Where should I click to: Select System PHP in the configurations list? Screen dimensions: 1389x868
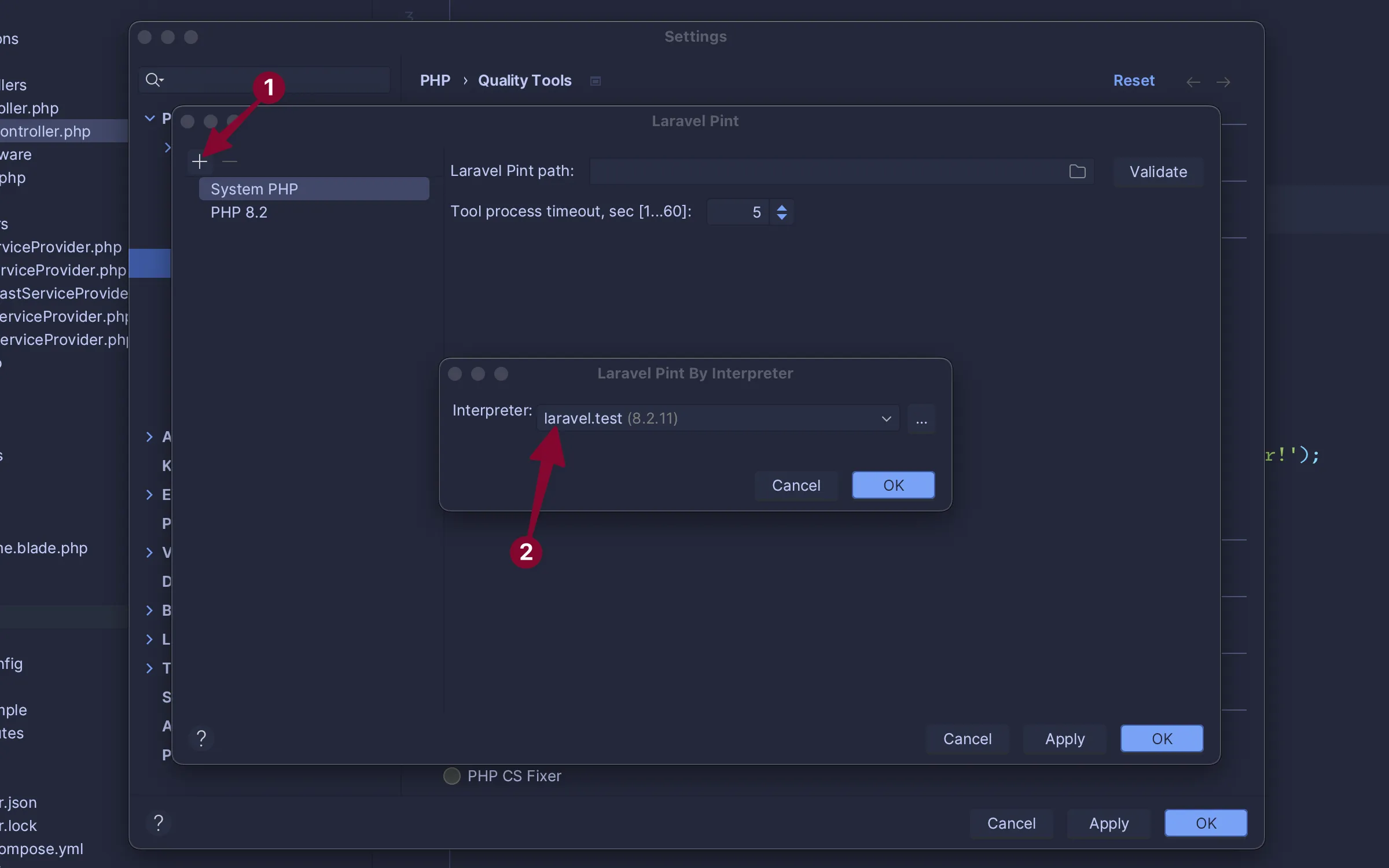coord(314,189)
